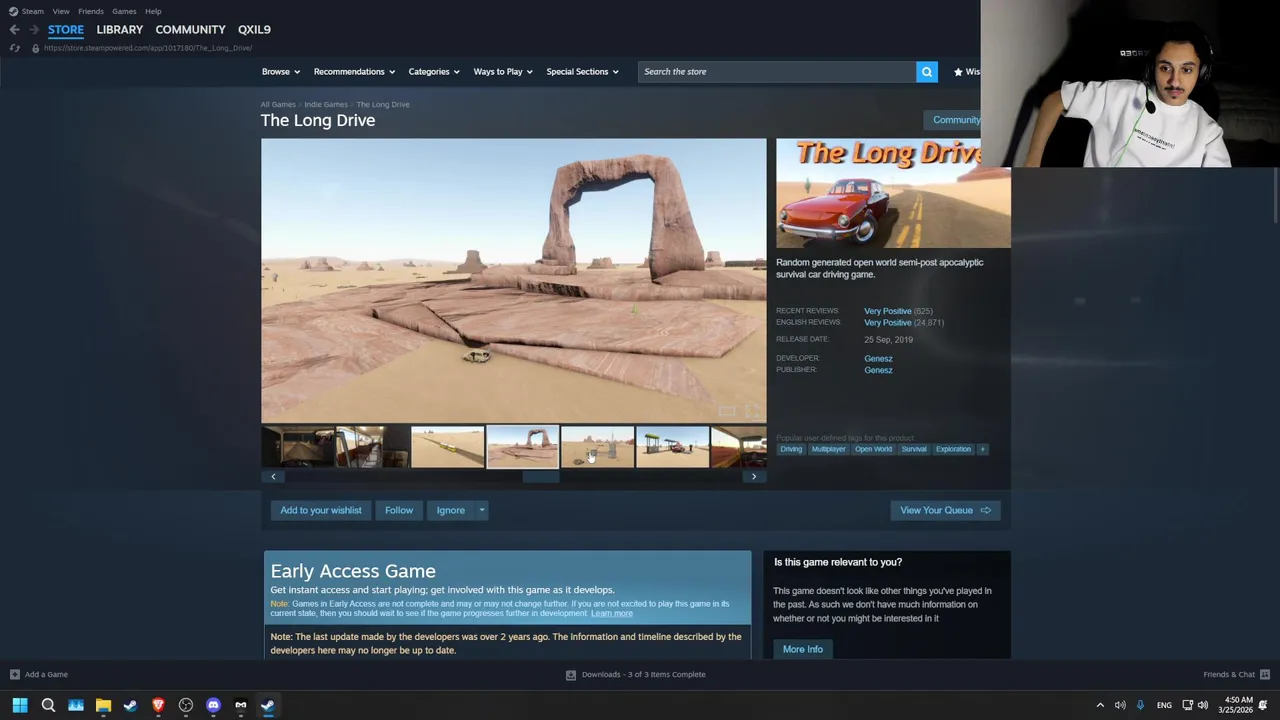Click the microphone tray icon
The image size is (1280, 720).
click(1140, 705)
